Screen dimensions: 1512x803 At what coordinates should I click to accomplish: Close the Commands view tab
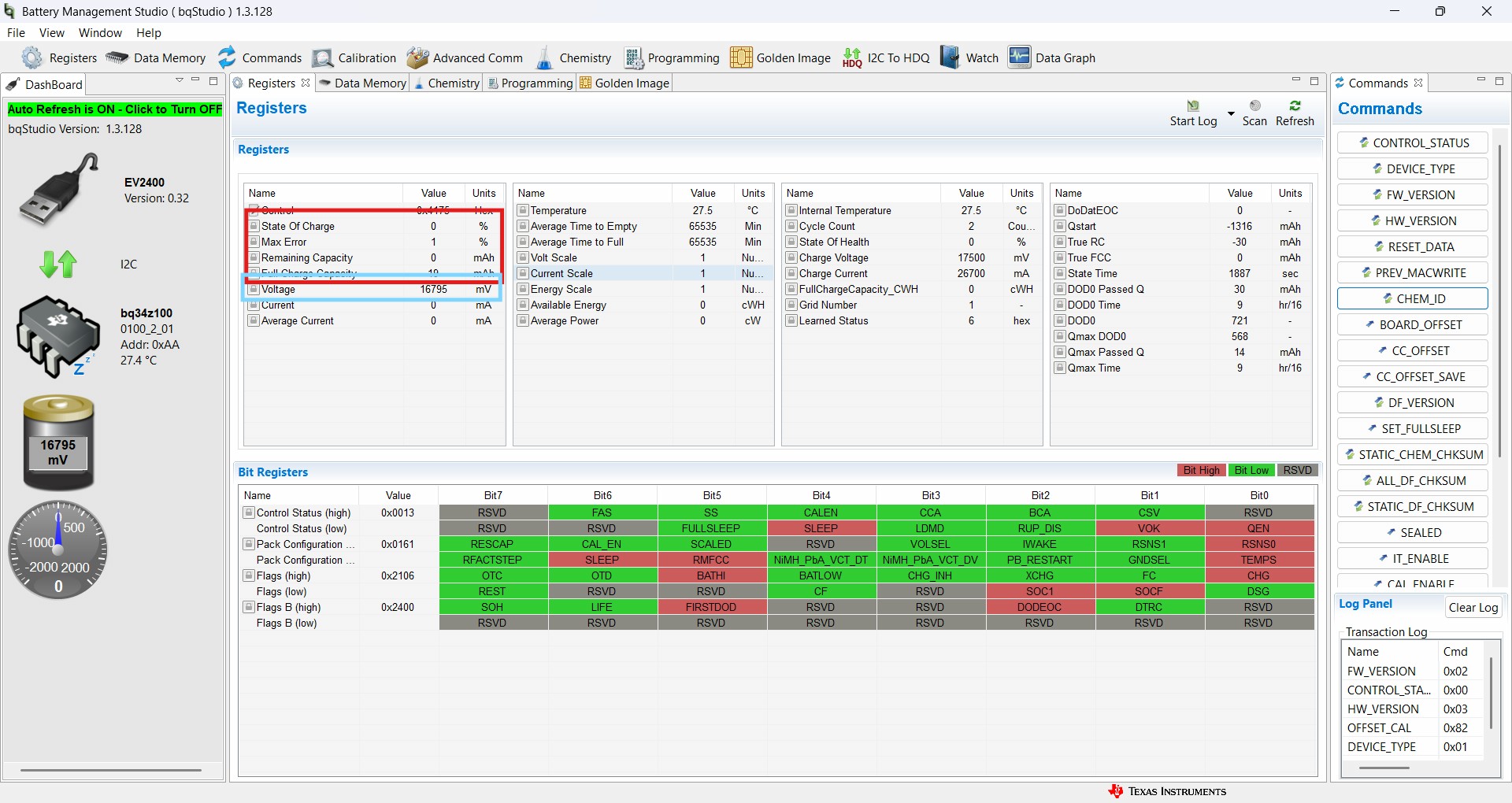click(1418, 83)
